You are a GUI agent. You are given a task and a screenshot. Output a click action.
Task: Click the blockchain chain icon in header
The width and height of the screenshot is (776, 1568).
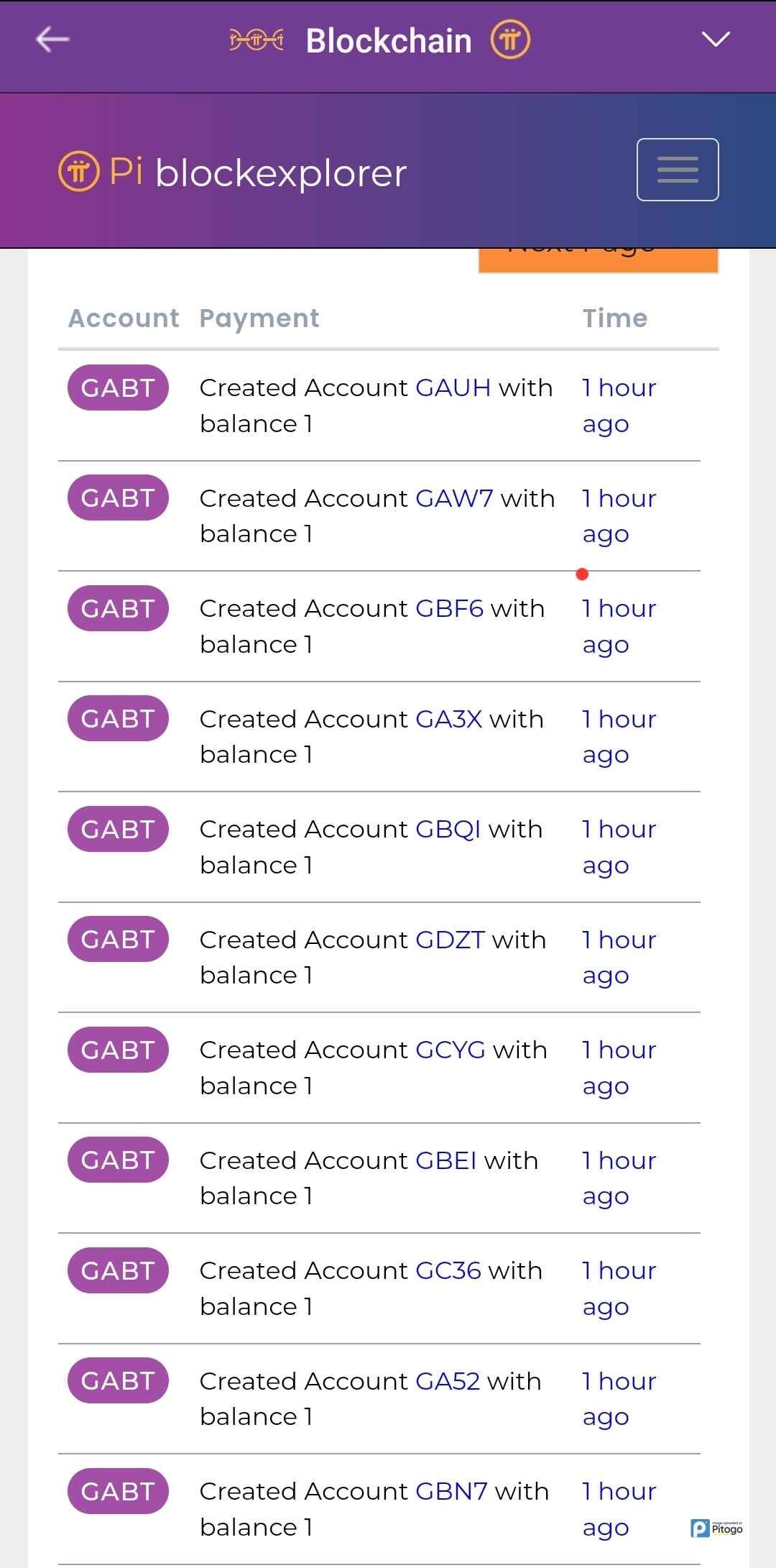257,40
